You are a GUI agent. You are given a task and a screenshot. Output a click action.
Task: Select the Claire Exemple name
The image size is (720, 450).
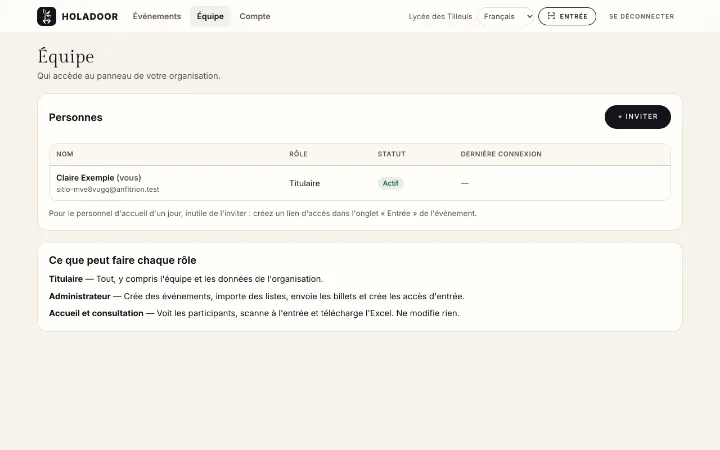[x=85, y=178]
